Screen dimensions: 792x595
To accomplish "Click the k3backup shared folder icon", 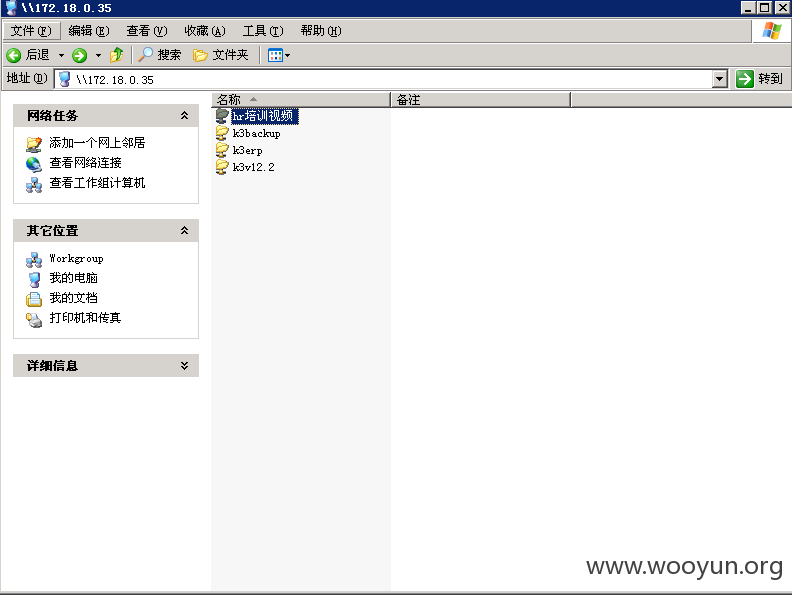I will 222,133.
